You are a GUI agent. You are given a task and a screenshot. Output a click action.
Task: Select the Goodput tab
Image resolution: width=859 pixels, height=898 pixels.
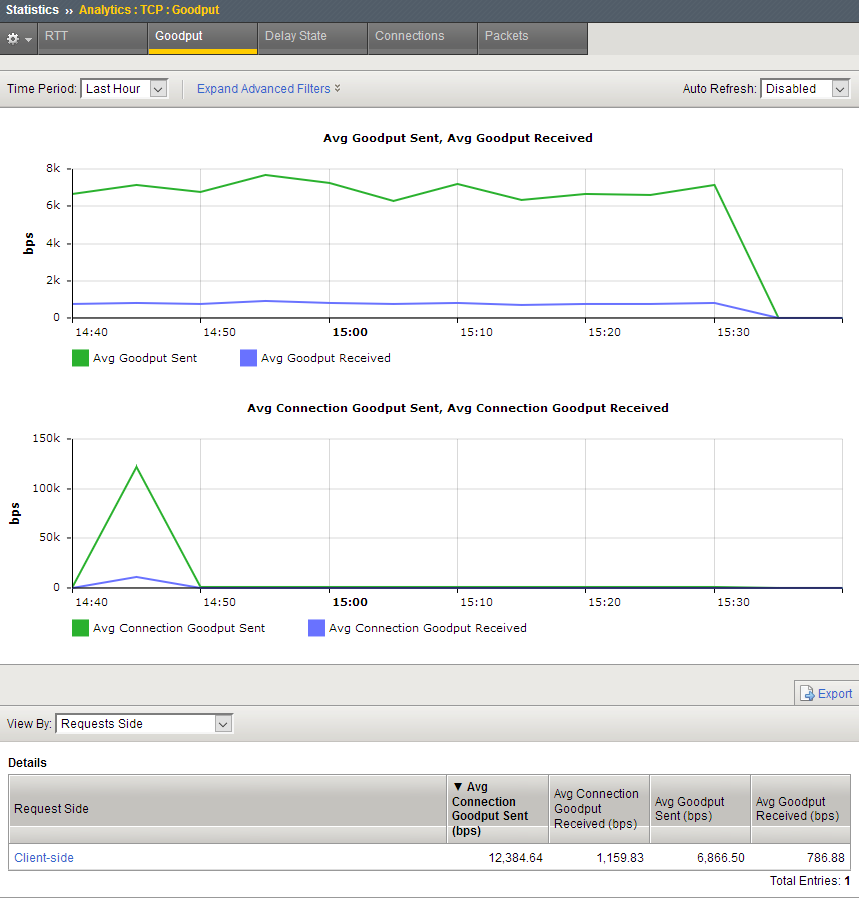(x=202, y=36)
